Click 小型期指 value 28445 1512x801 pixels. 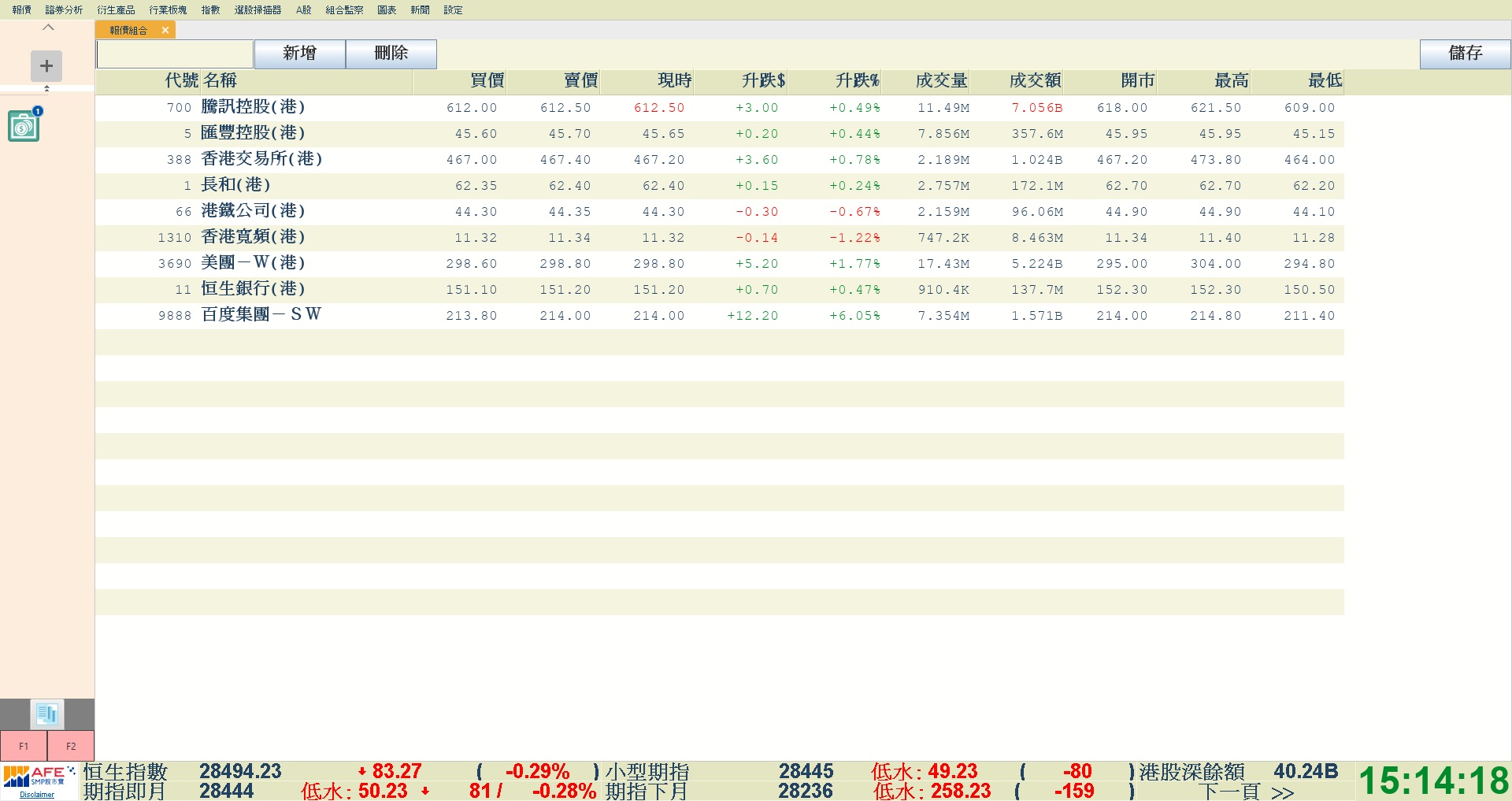tap(806, 771)
